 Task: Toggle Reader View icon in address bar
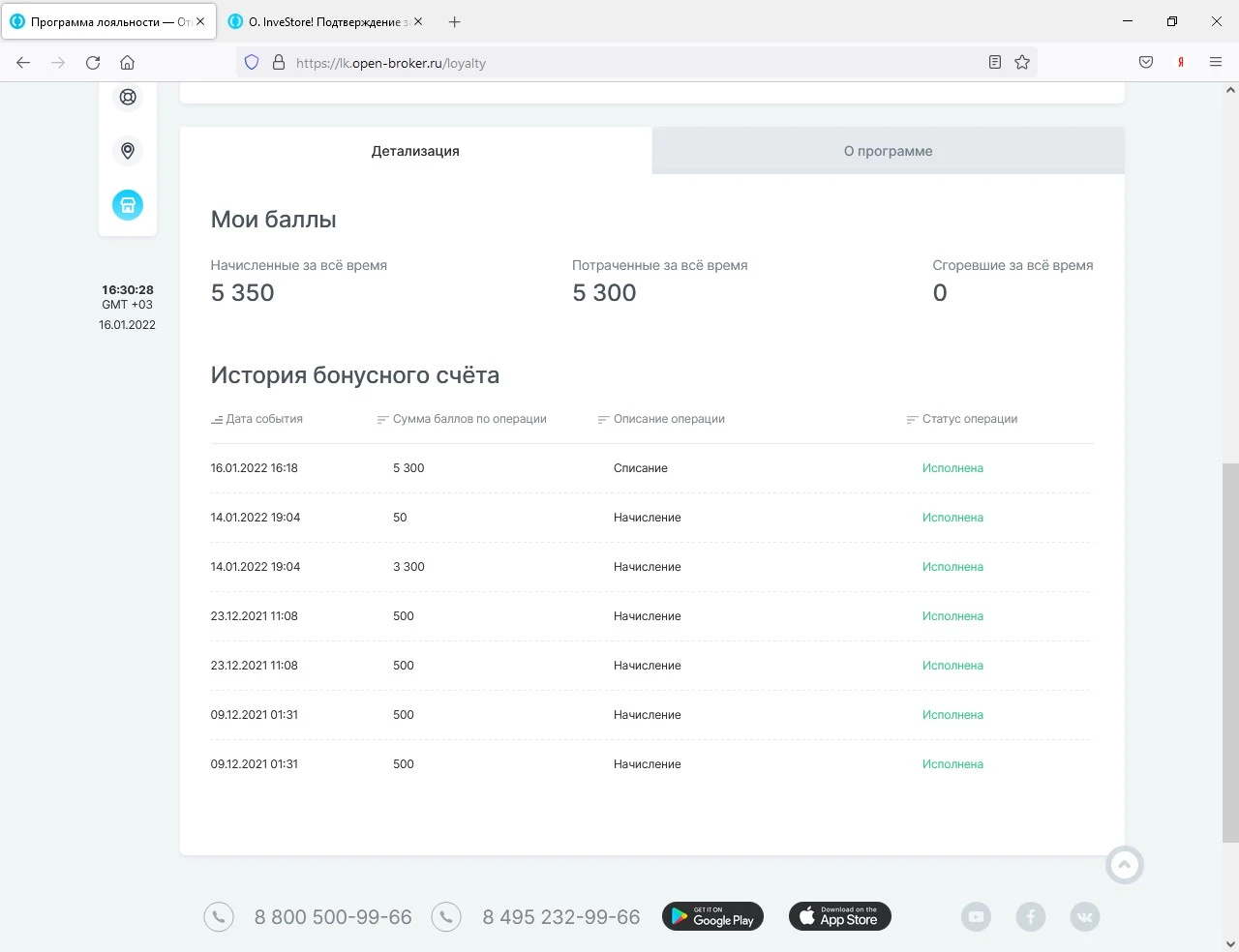point(994,63)
